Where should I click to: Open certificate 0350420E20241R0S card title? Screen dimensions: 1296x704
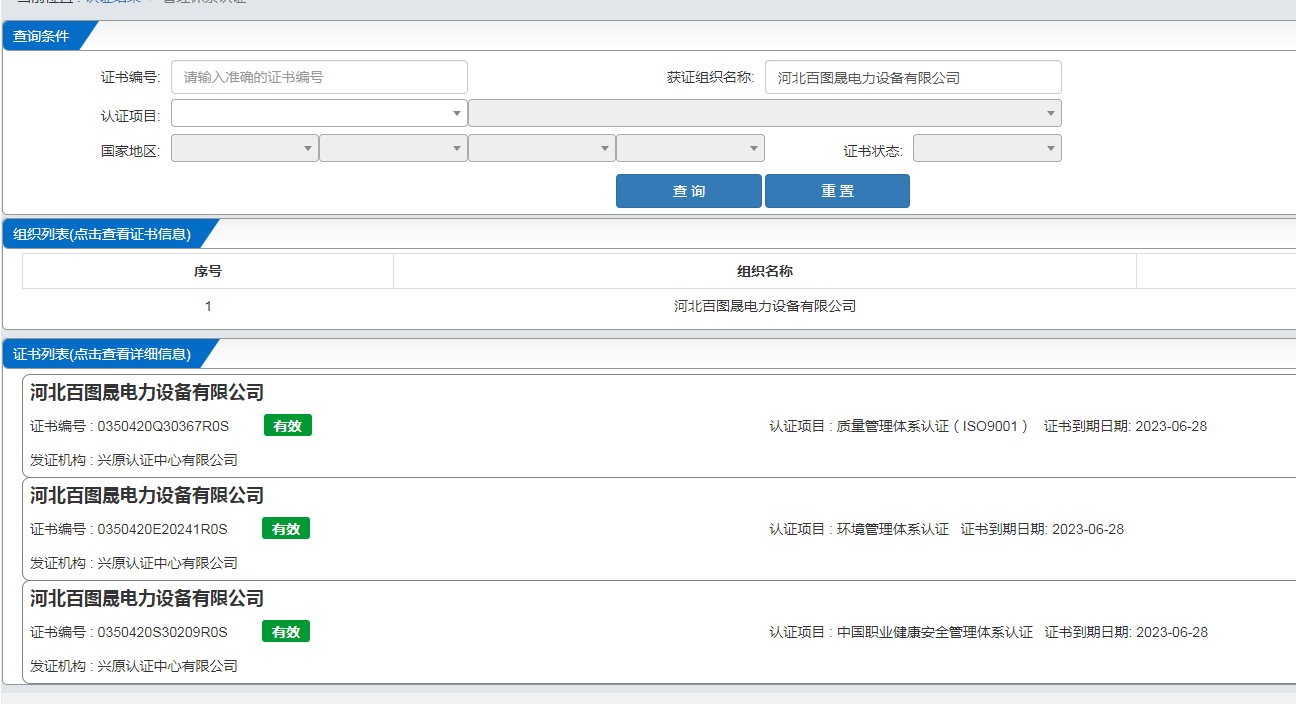click(147, 495)
